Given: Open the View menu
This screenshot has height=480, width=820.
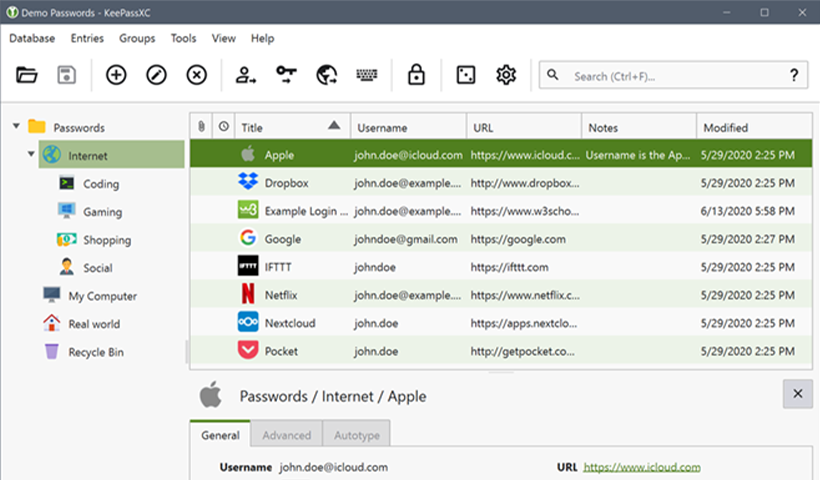Looking at the screenshot, I should (x=224, y=38).
